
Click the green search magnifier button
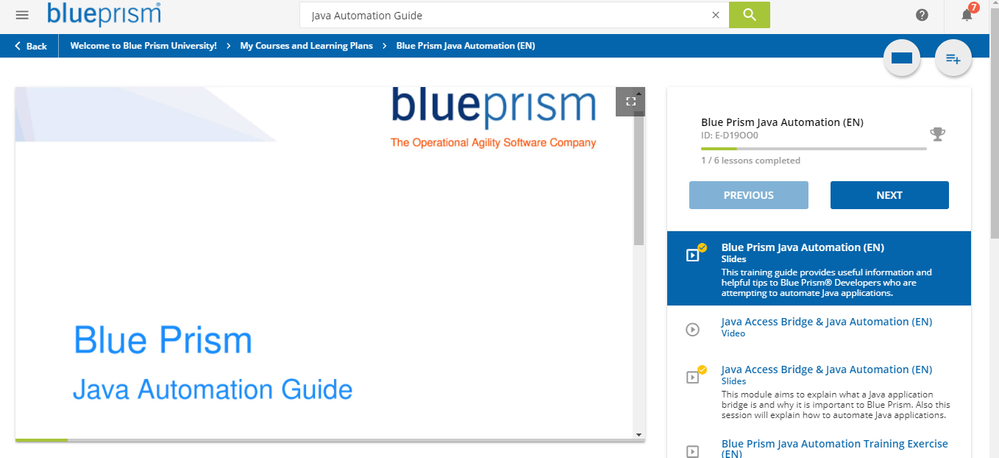pyautogui.click(x=749, y=15)
